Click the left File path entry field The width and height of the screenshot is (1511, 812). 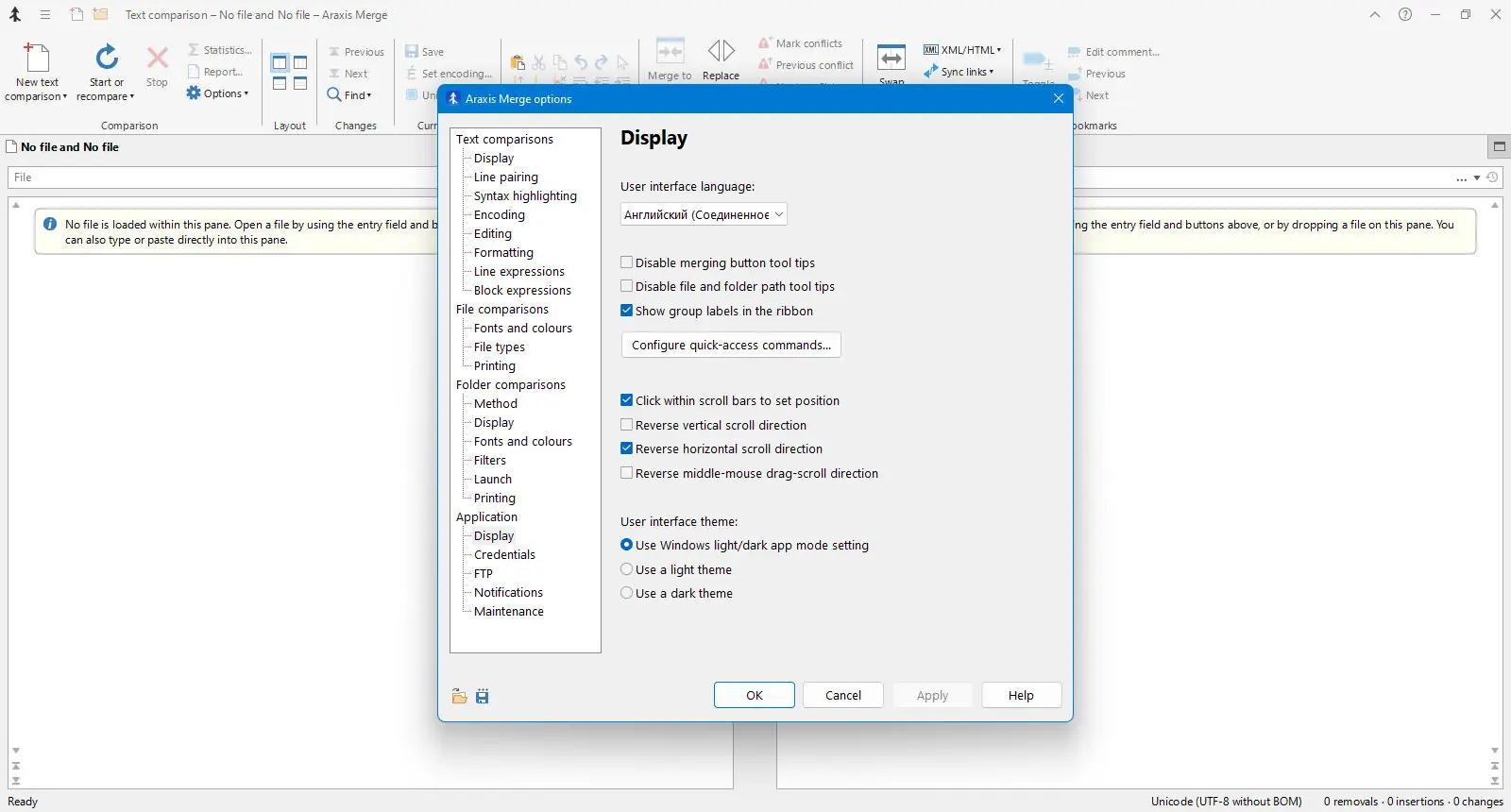223,178
